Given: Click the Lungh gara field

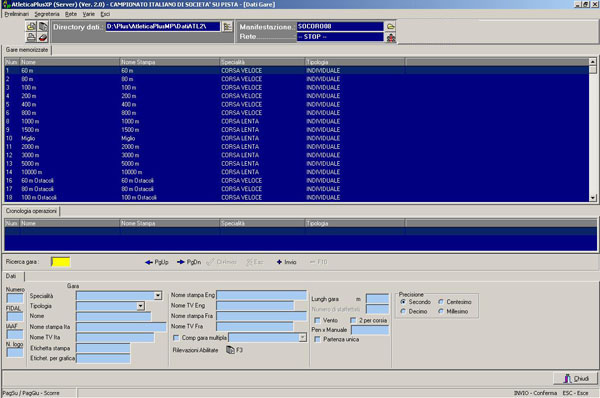Looking at the screenshot, I should (377, 299).
